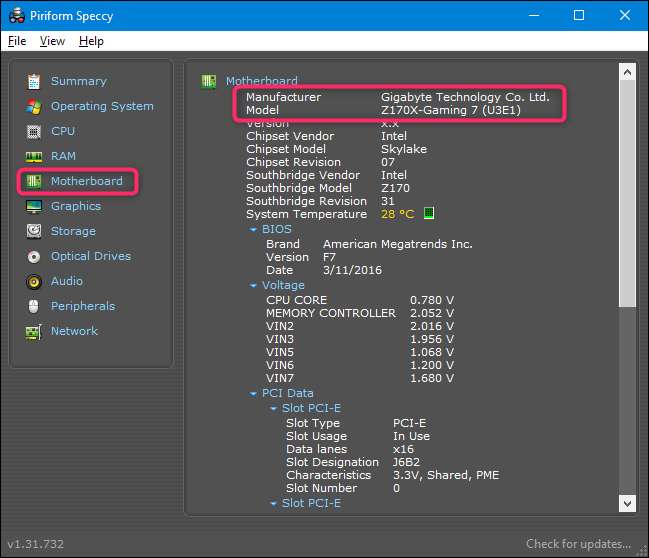Open the View menu
649x558 pixels.
click(x=52, y=41)
